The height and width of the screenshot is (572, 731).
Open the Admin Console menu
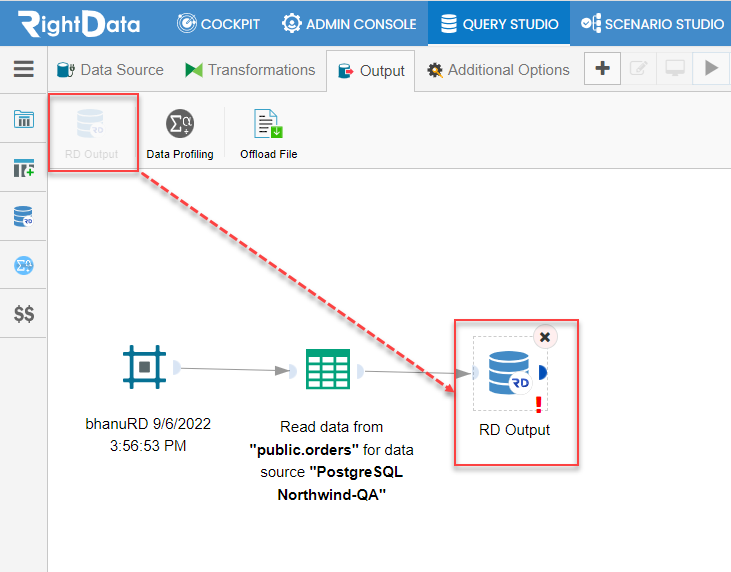coord(349,24)
